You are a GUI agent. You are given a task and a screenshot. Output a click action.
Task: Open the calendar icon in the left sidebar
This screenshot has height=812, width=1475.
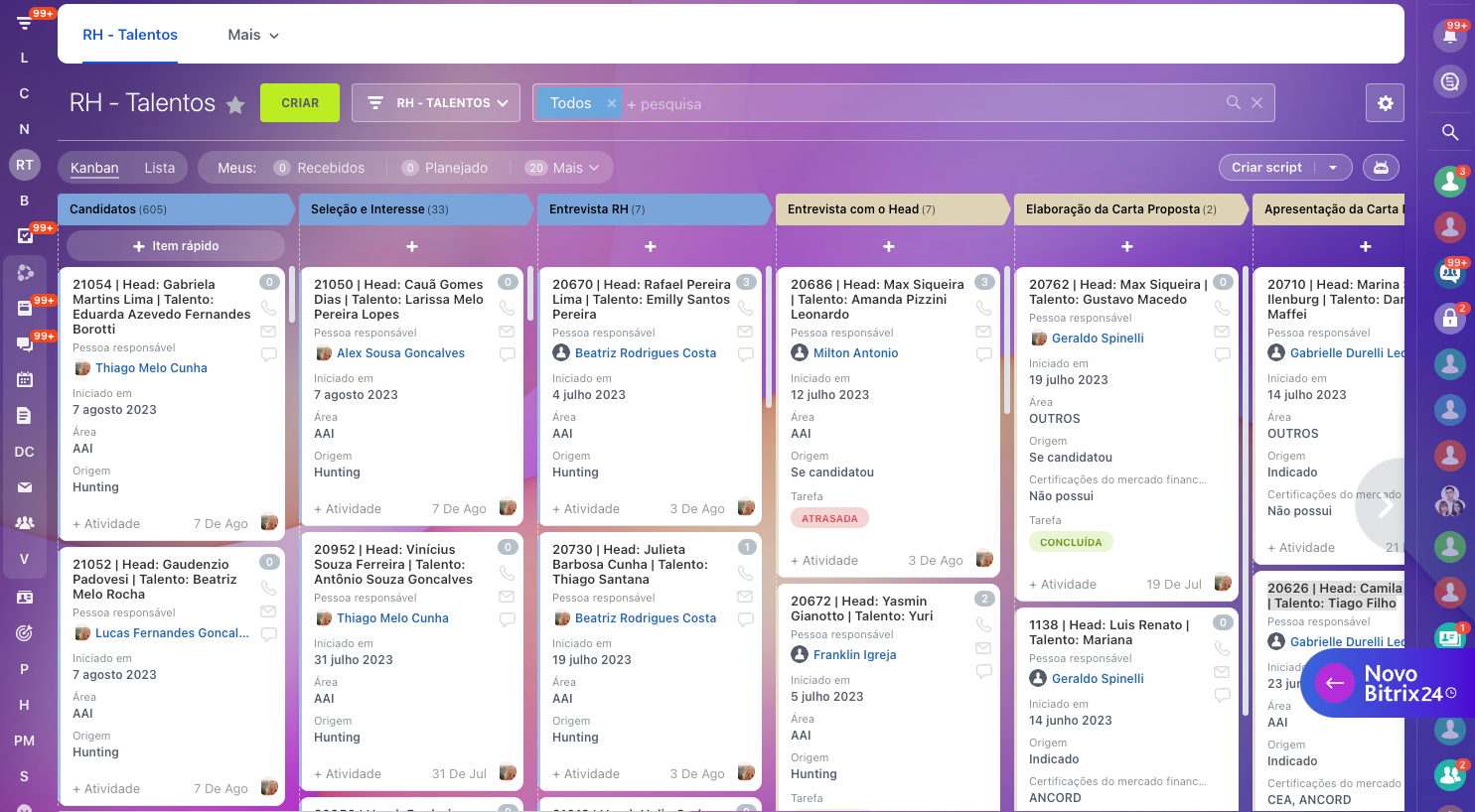25,379
